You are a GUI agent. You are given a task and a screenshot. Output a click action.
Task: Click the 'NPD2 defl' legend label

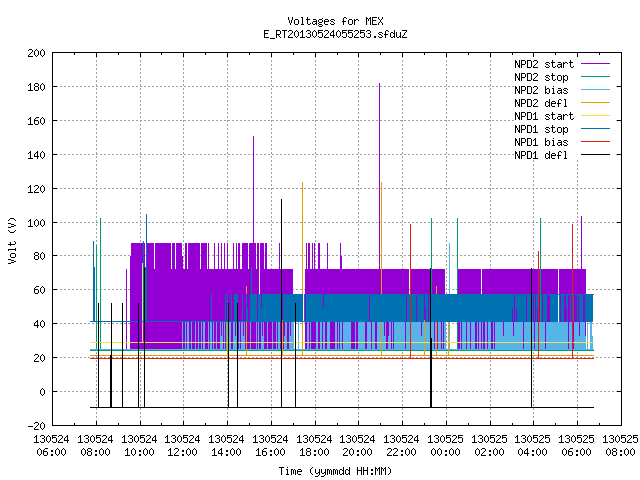point(541,103)
